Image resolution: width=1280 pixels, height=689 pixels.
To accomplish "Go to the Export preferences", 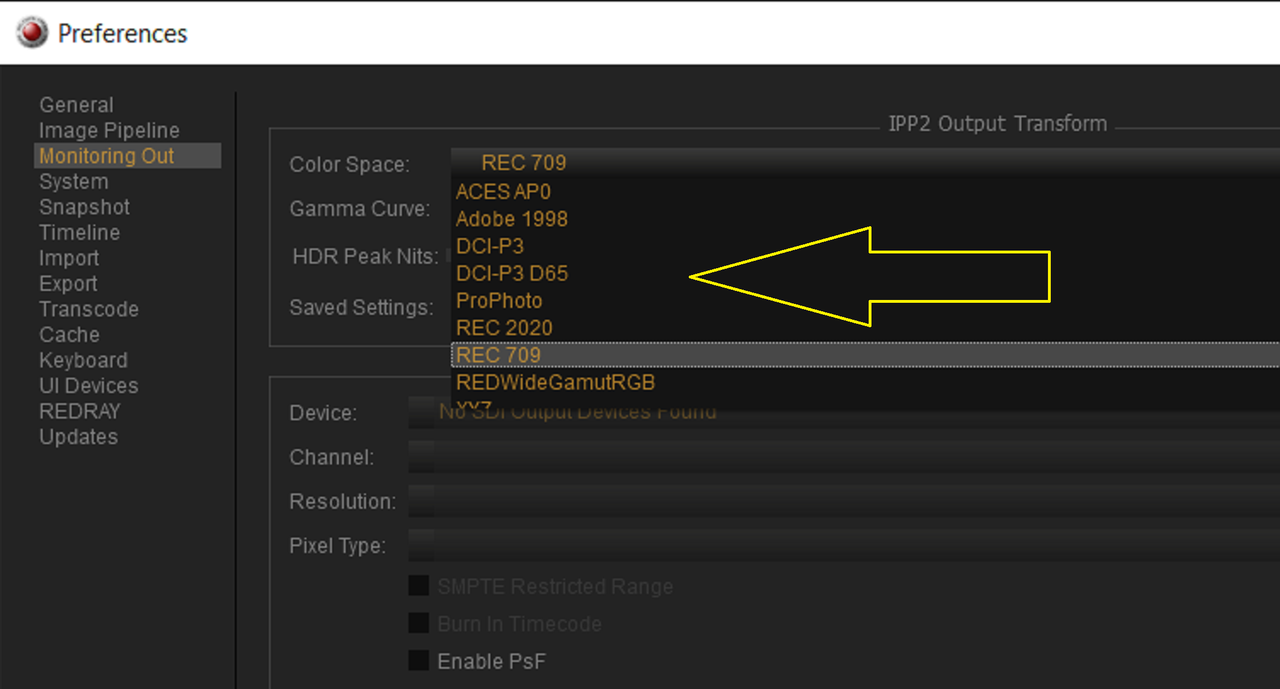I will click(68, 284).
